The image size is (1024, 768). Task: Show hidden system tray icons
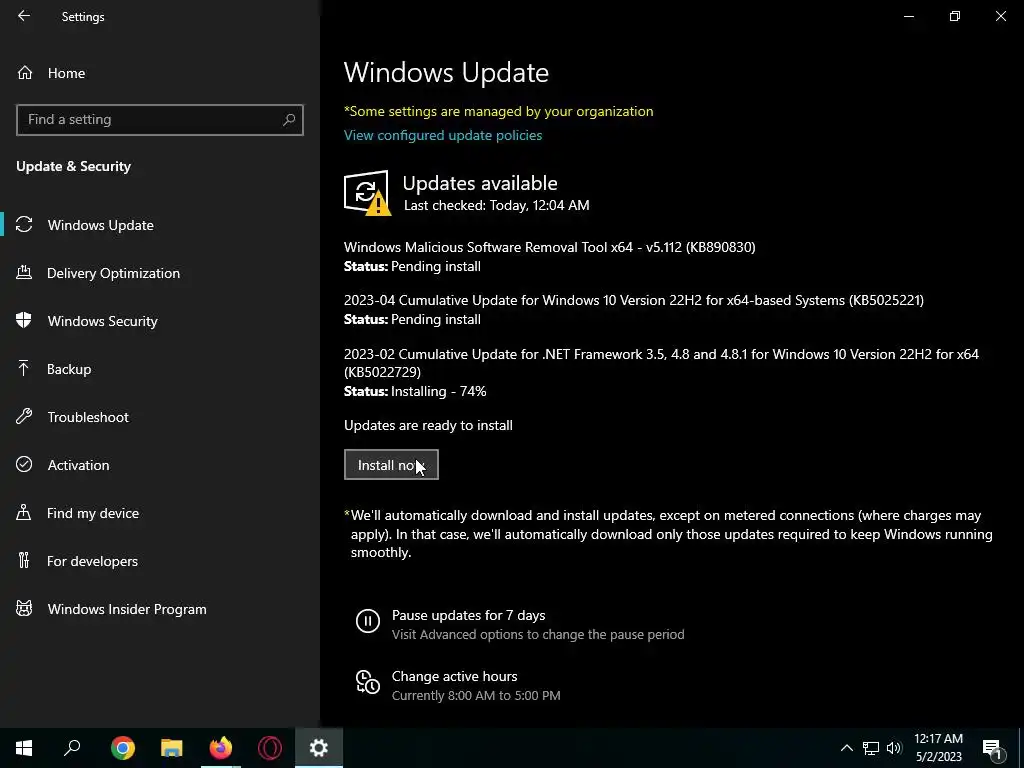(x=846, y=748)
